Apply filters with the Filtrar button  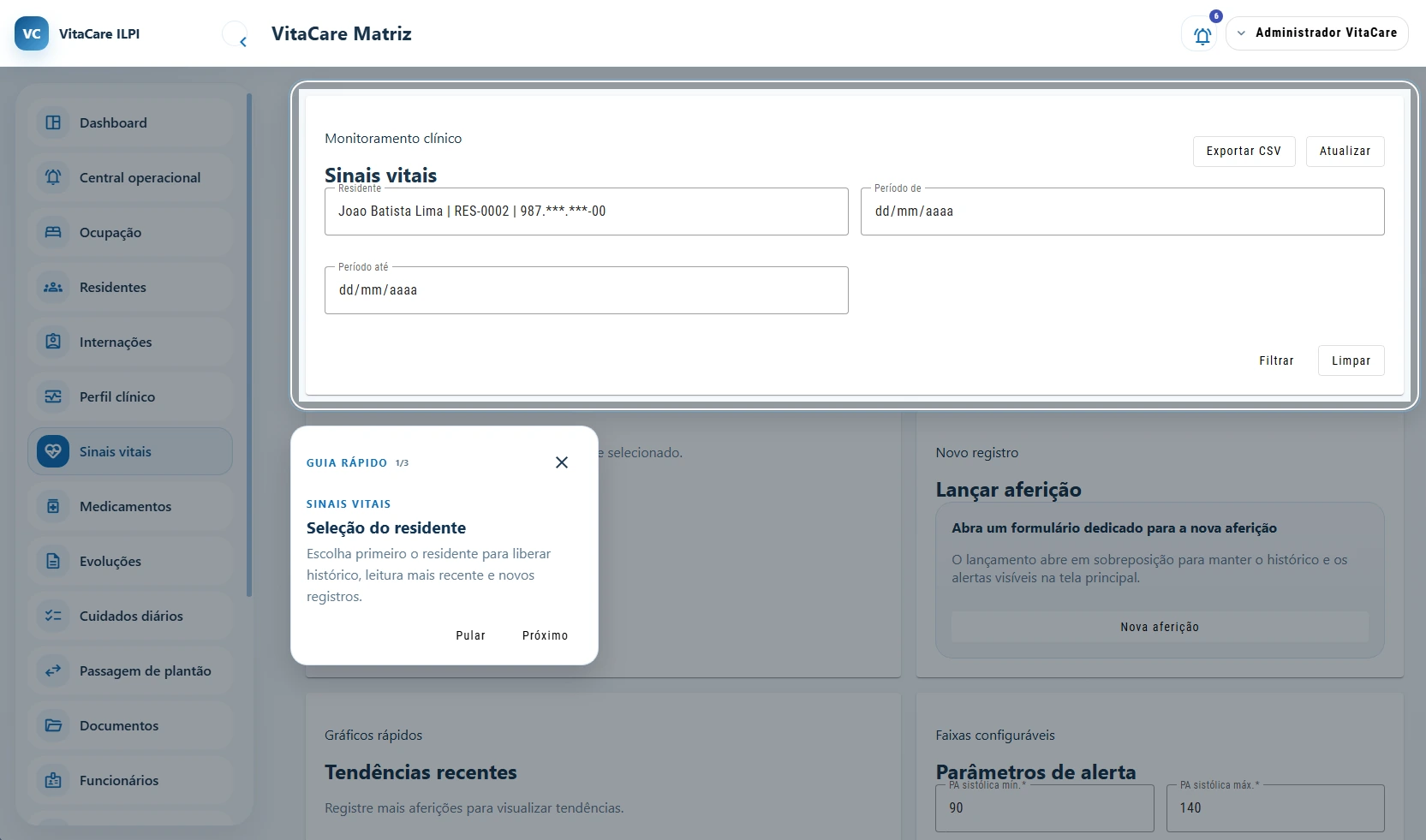click(1276, 360)
